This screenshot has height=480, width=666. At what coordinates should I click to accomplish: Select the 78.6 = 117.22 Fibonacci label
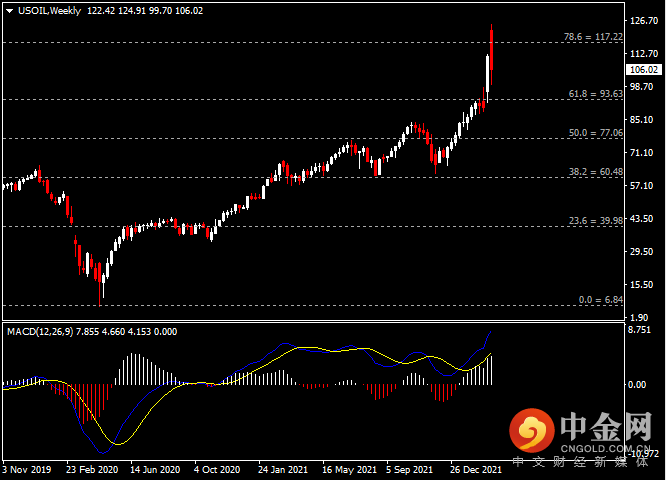coord(593,37)
